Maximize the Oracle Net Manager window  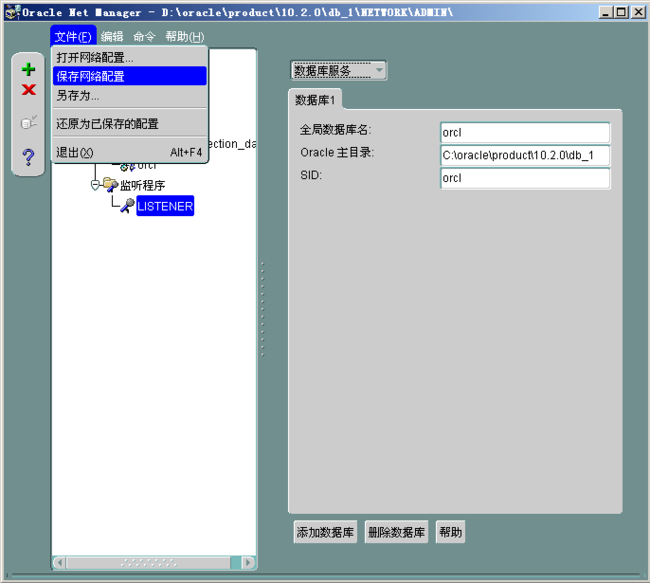(x=621, y=12)
